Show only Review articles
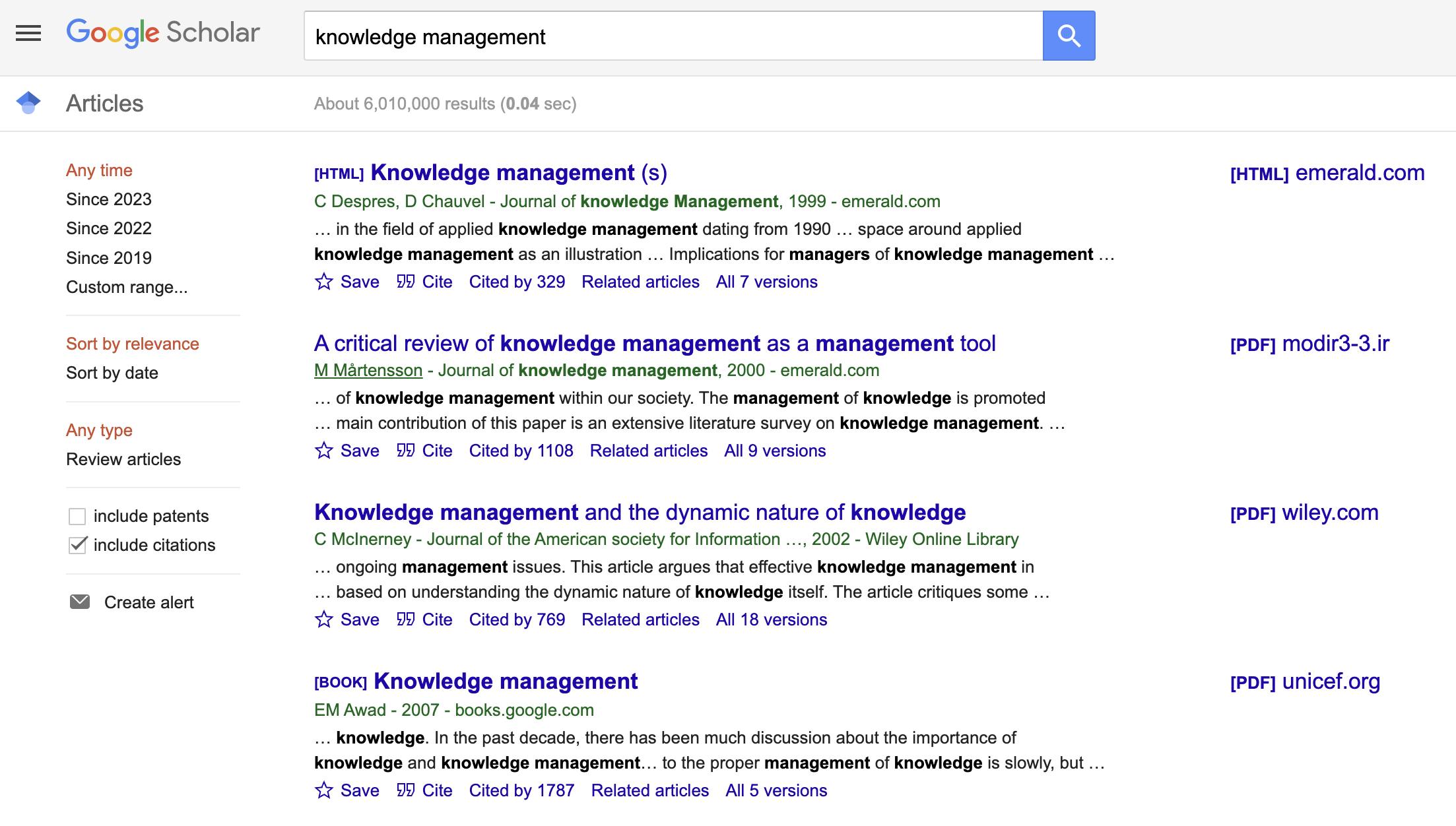 click(x=123, y=459)
